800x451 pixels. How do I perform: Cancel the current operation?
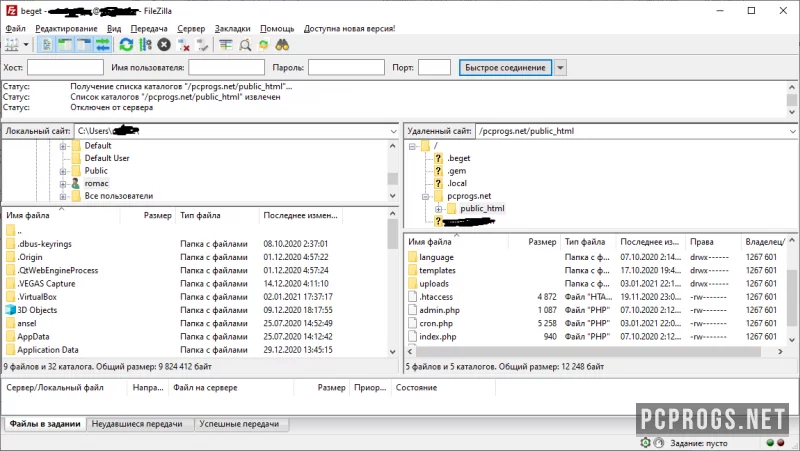(x=164, y=45)
